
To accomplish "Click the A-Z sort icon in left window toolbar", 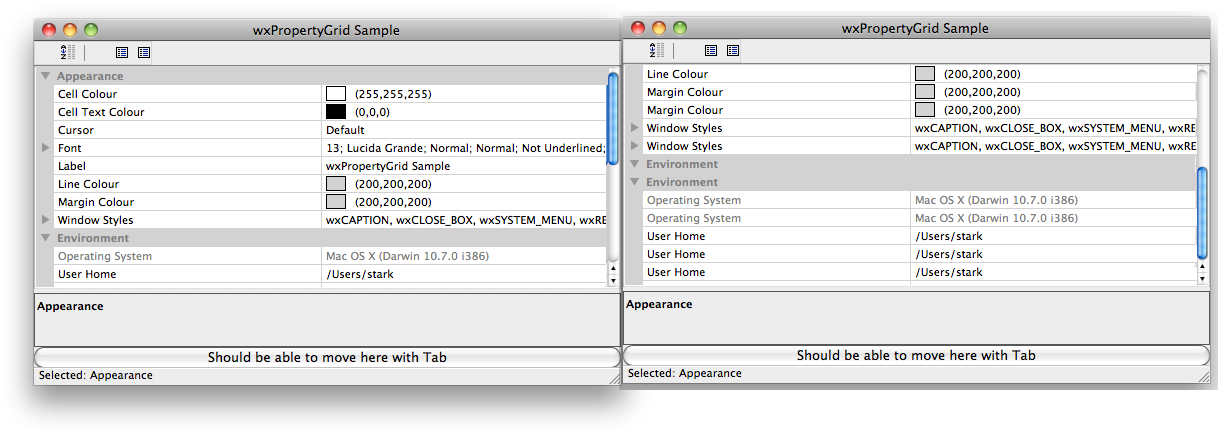I will pos(66,52).
